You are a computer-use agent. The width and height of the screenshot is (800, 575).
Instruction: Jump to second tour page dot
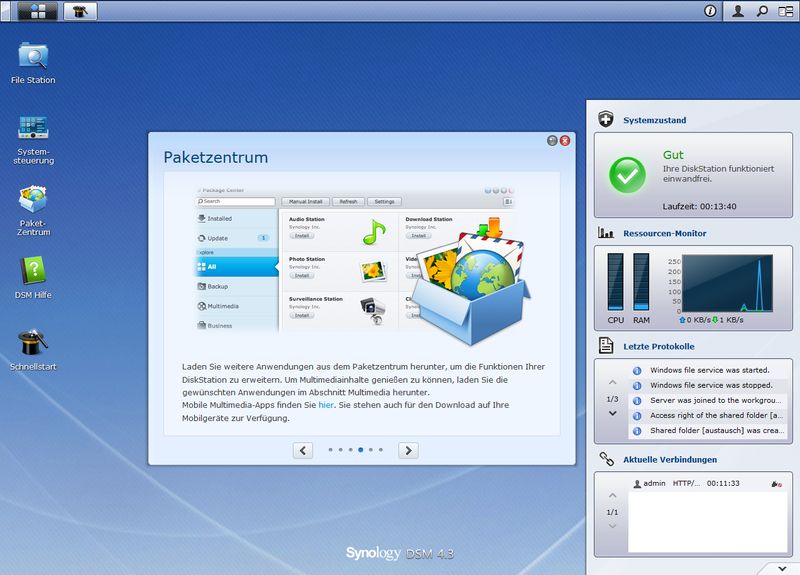click(x=341, y=450)
